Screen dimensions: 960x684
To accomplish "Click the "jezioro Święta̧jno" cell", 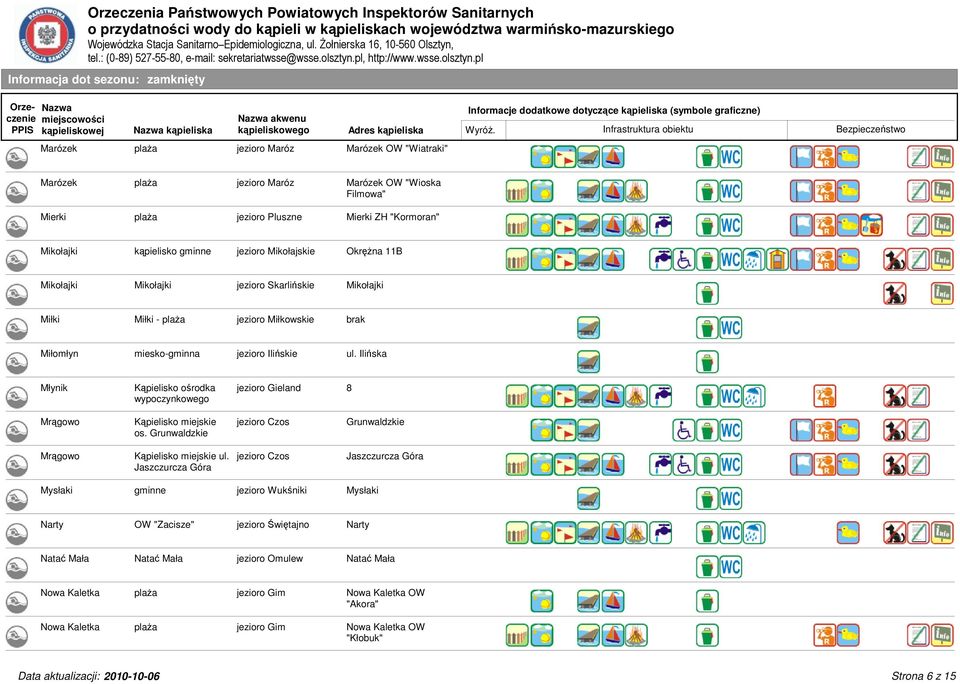I will (x=273, y=525).
